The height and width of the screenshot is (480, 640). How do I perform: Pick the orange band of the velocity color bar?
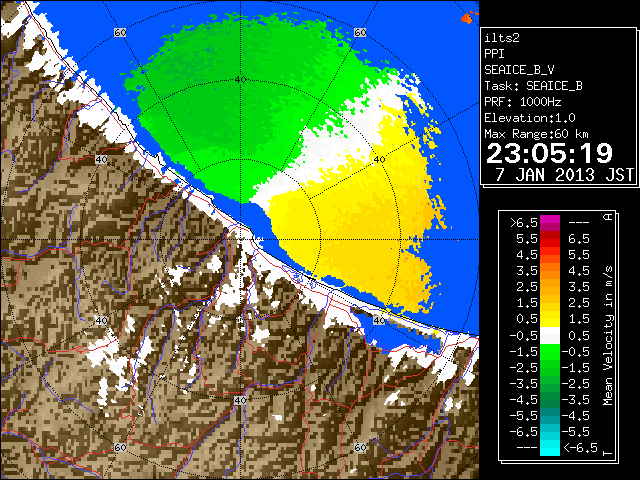click(x=550, y=271)
